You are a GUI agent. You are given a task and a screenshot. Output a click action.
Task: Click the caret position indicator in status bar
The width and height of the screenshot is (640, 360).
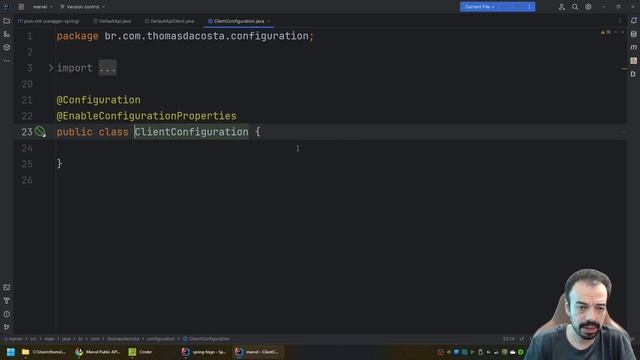pos(509,339)
